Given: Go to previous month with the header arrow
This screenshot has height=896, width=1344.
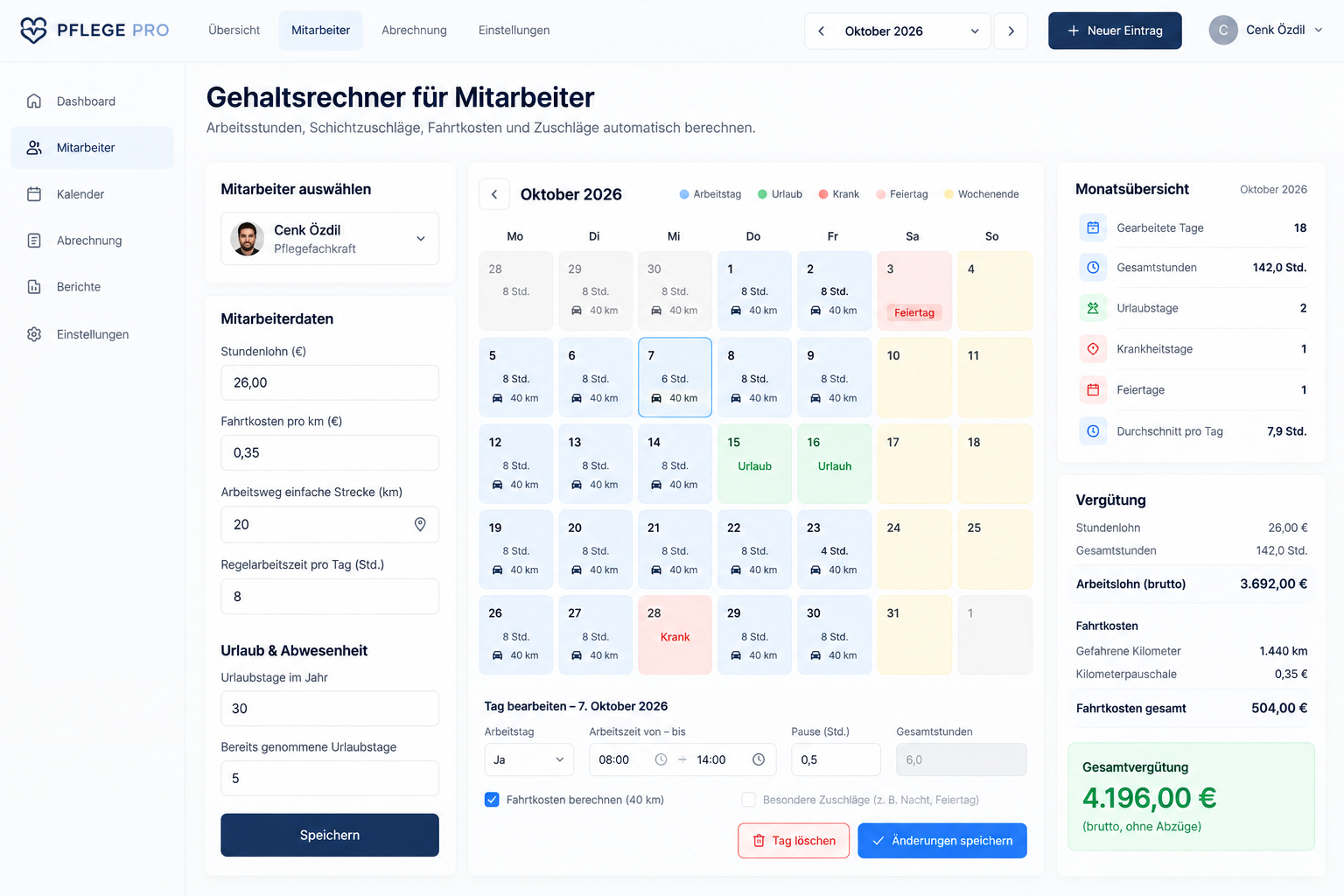Looking at the screenshot, I should (x=821, y=31).
